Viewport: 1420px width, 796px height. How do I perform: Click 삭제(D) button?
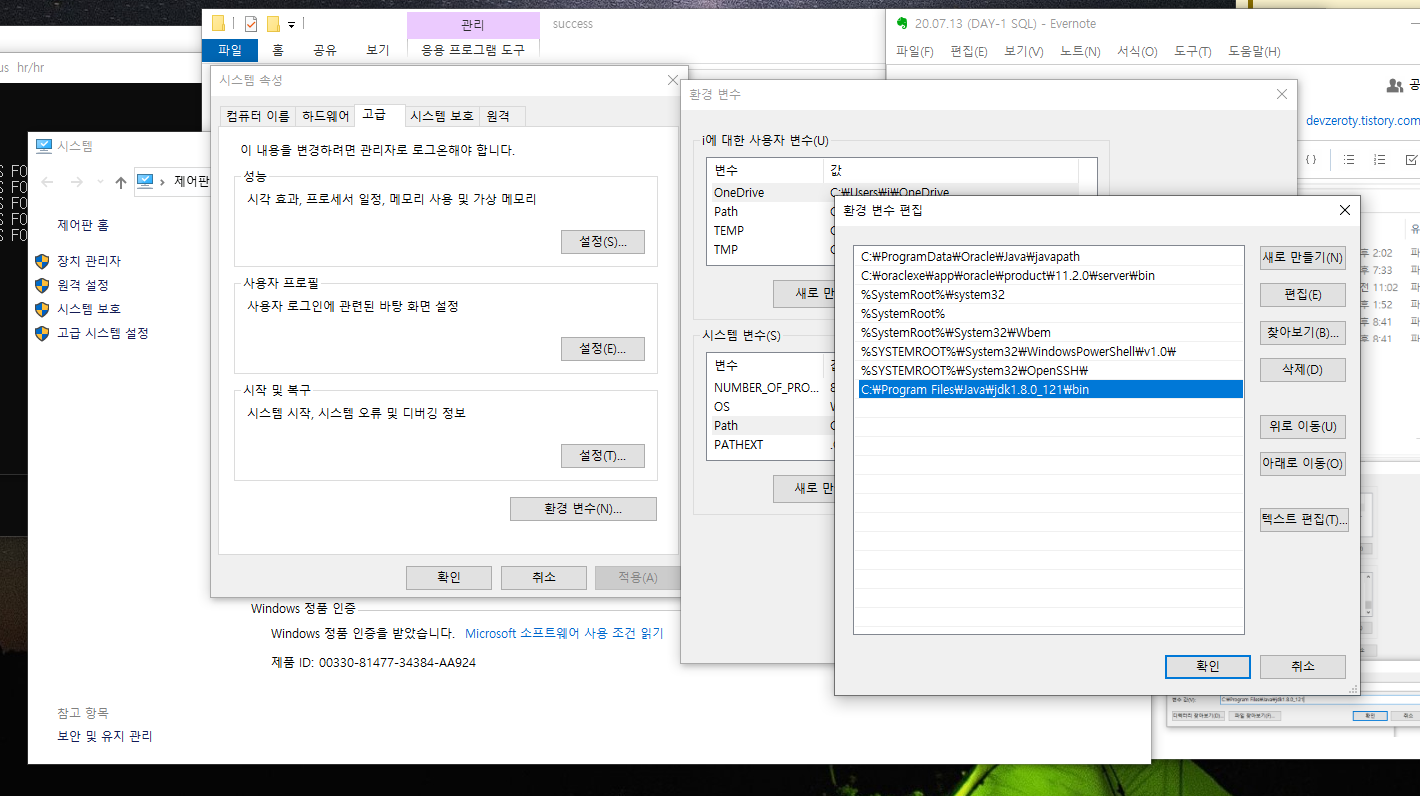[x=1303, y=370]
